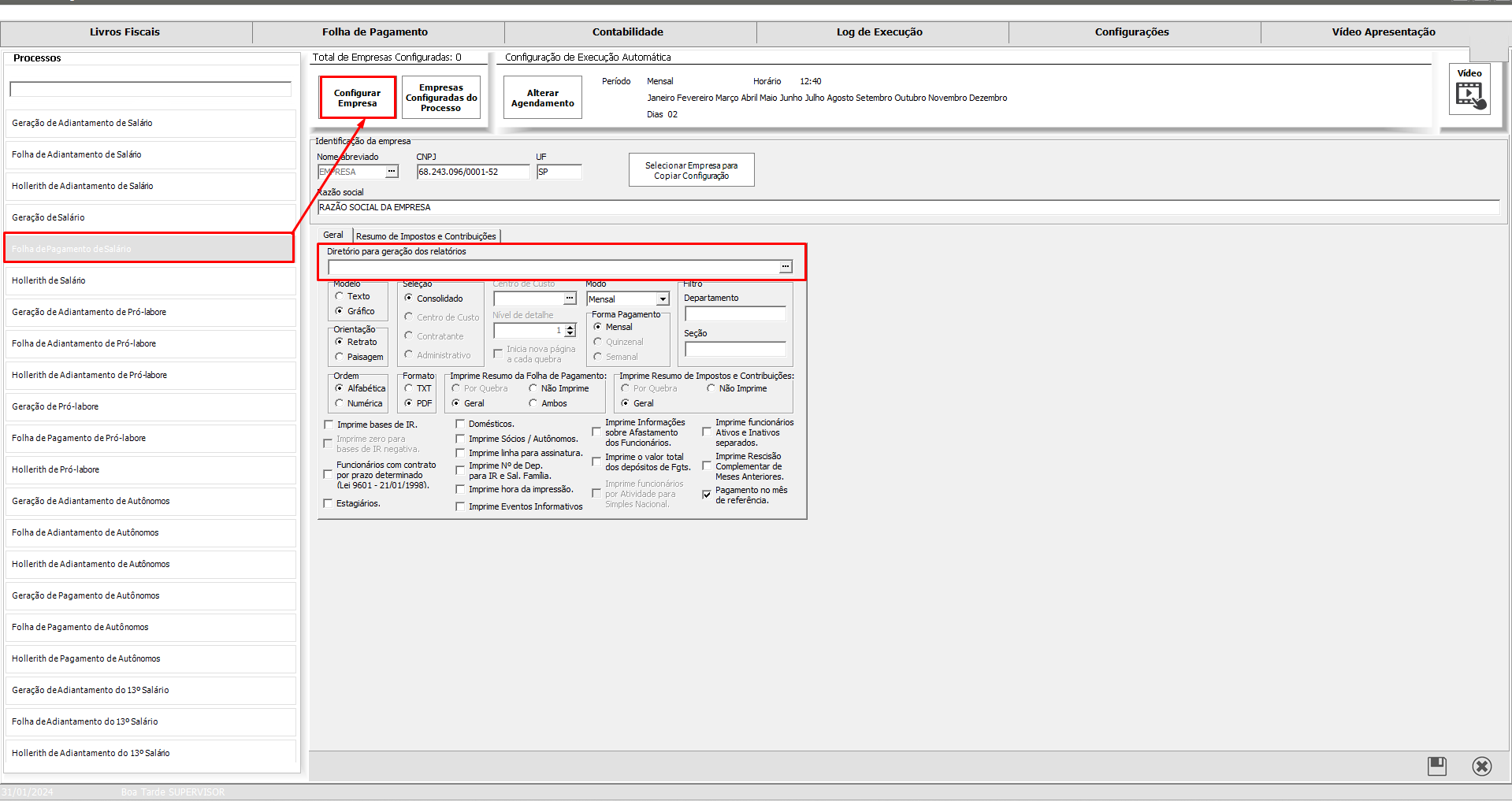Click the Departamento filter field

[735, 313]
